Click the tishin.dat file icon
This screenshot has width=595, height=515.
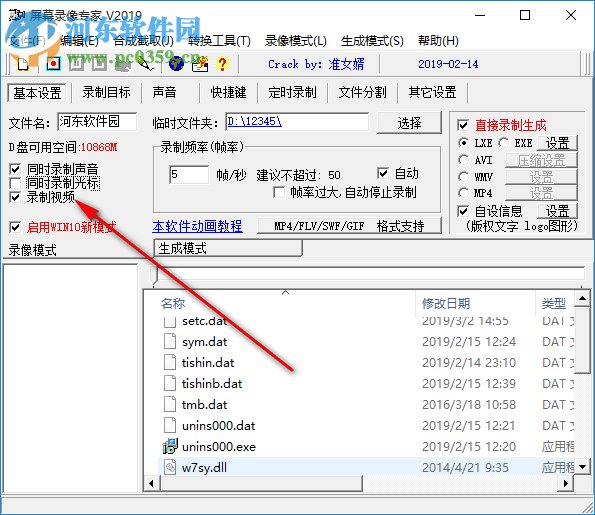170,362
